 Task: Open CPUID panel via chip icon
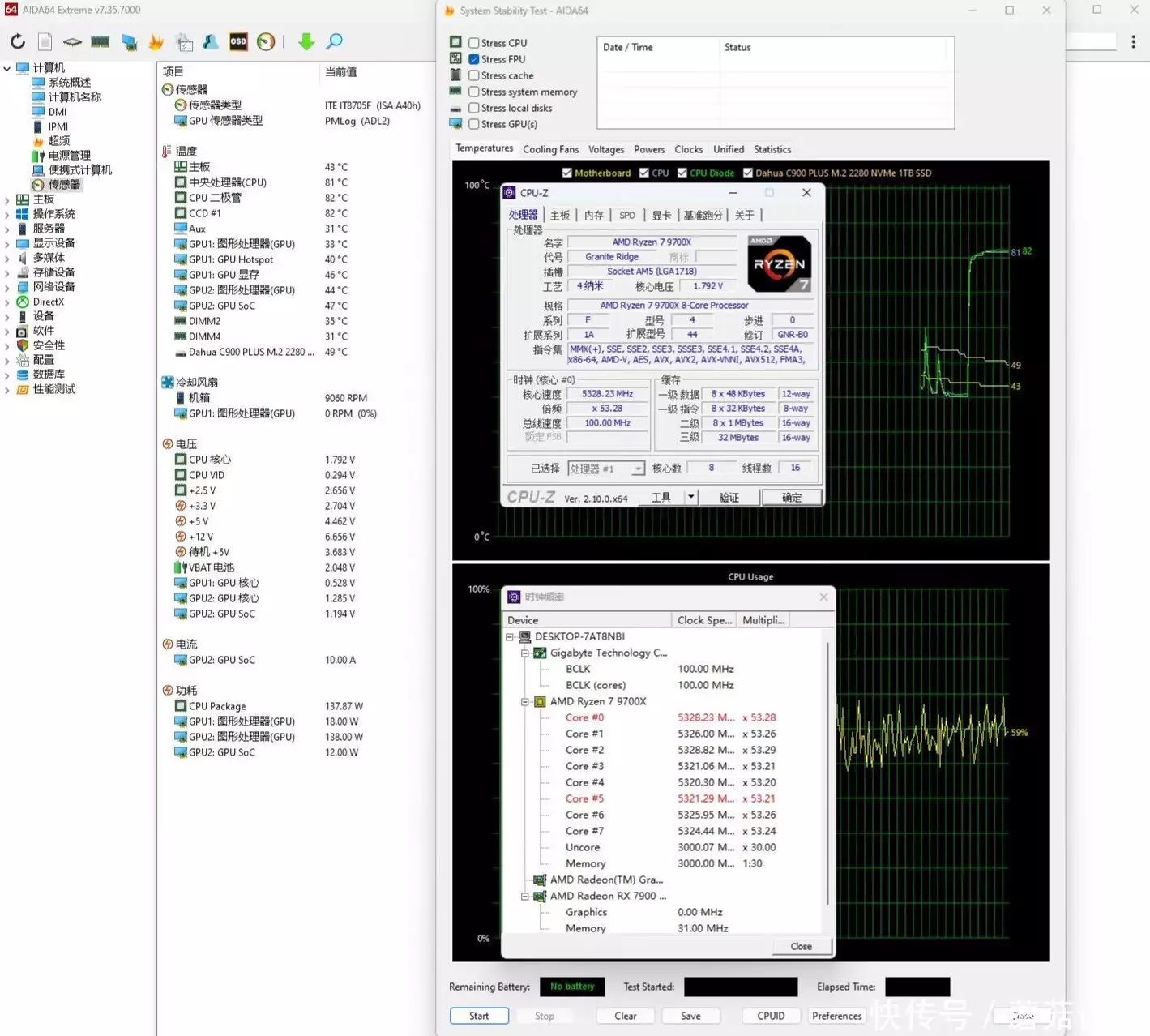click(x=72, y=41)
